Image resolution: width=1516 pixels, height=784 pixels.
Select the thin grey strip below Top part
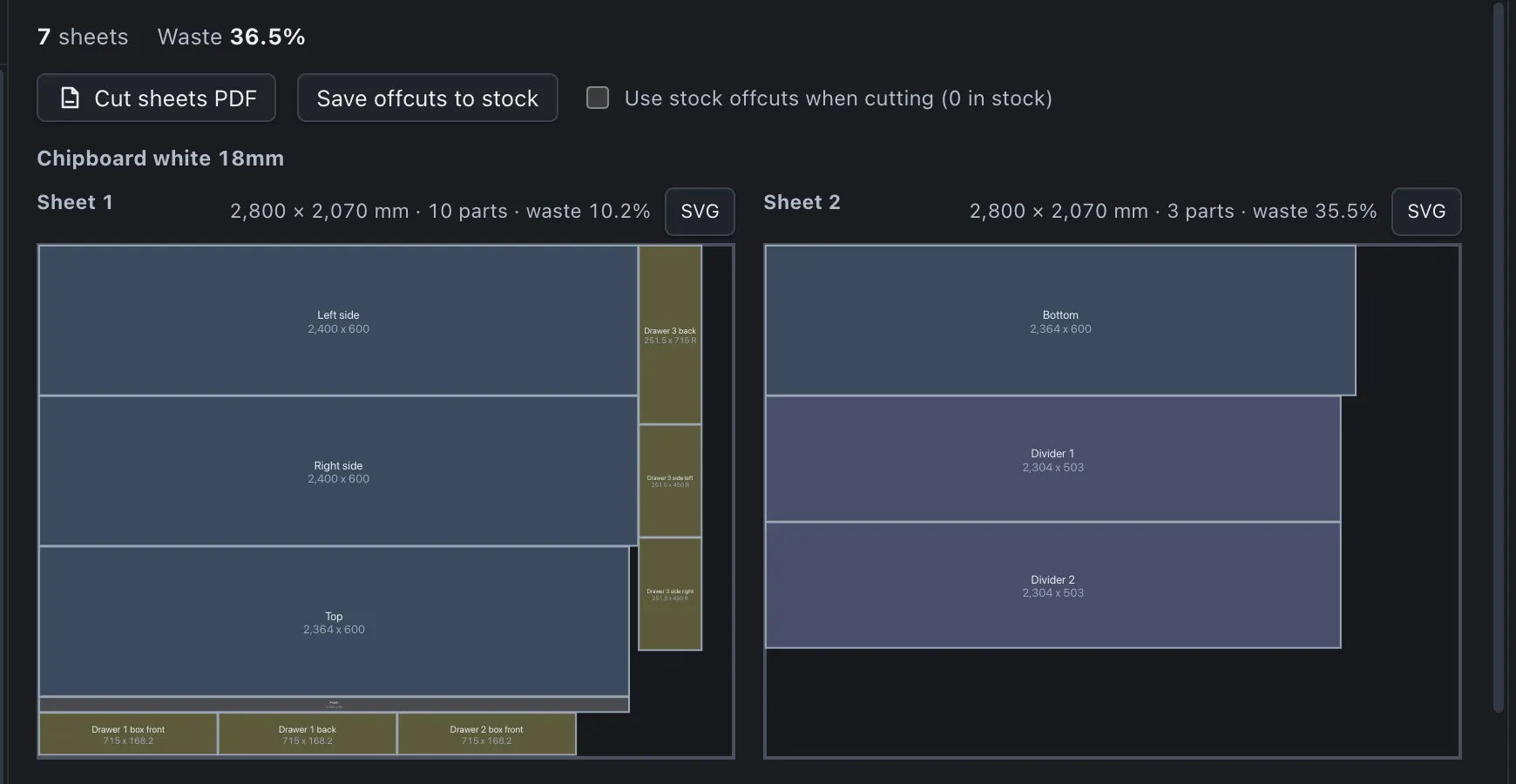(x=334, y=705)
